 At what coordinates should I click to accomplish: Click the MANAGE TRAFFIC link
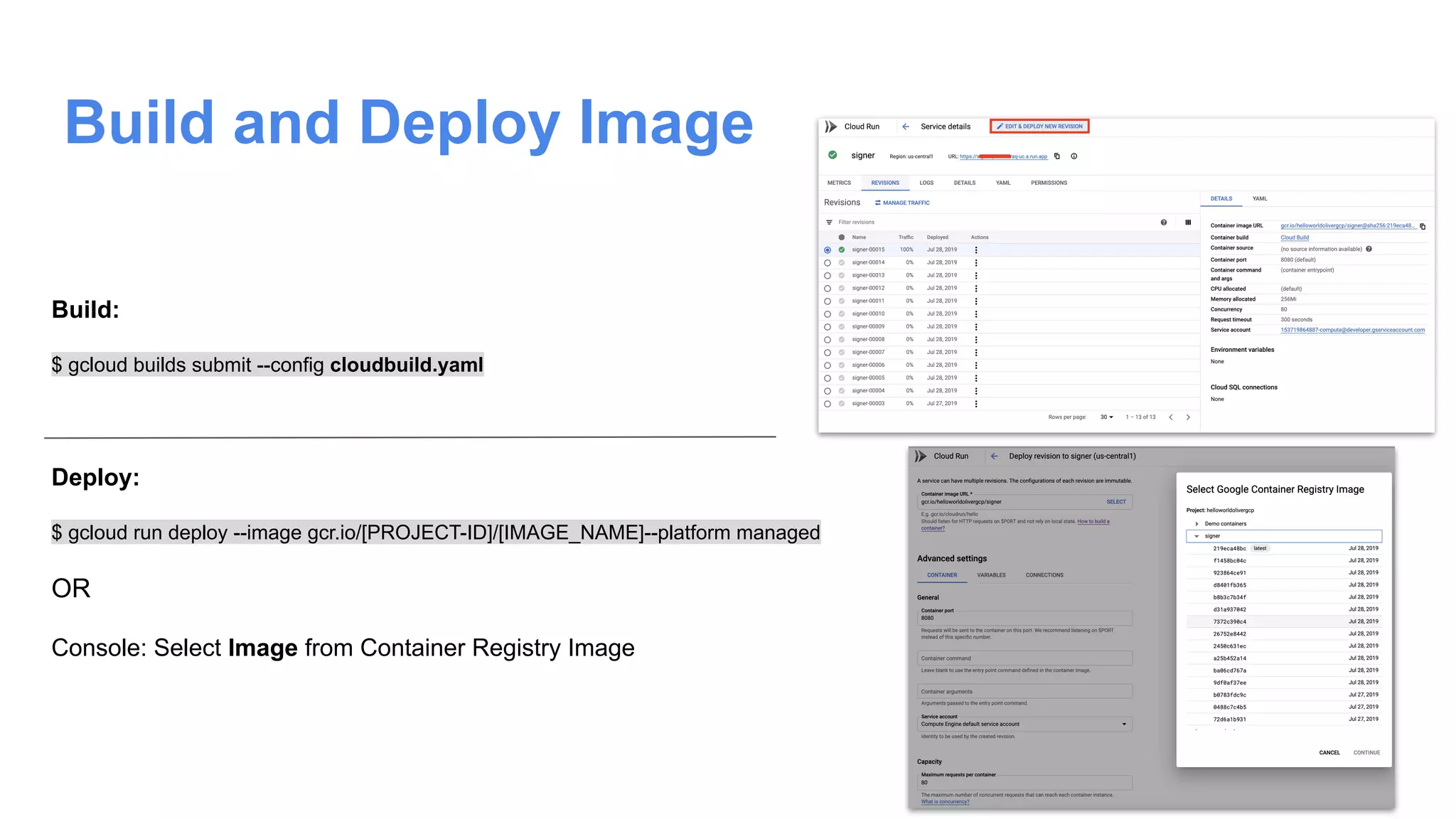click(902, 203)
